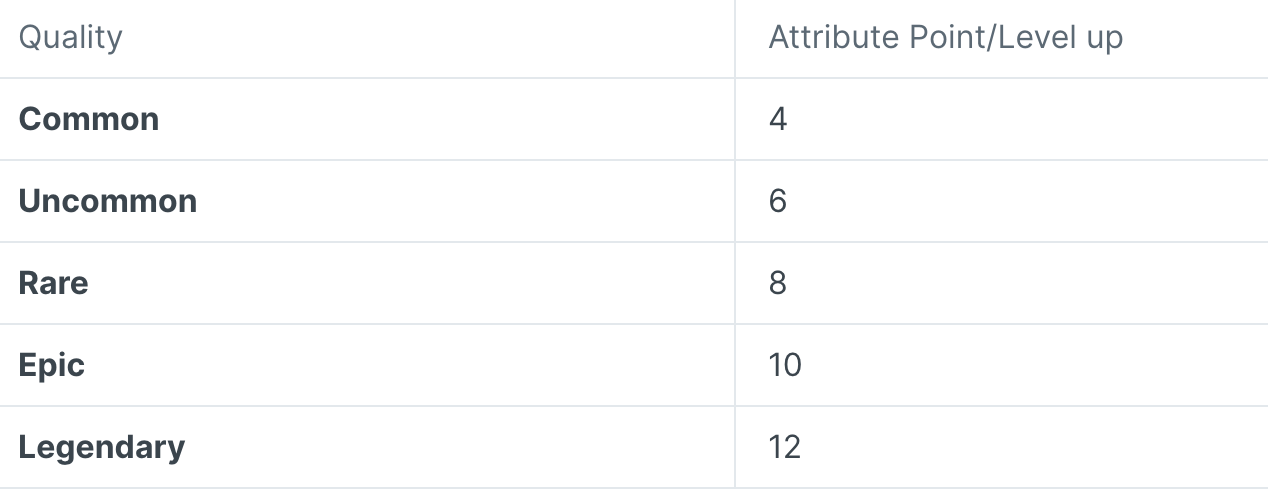Click the value 6 for Uncommon
Image resolution: width=1268 pixels, height=490 pixels.
click(778, 201)
